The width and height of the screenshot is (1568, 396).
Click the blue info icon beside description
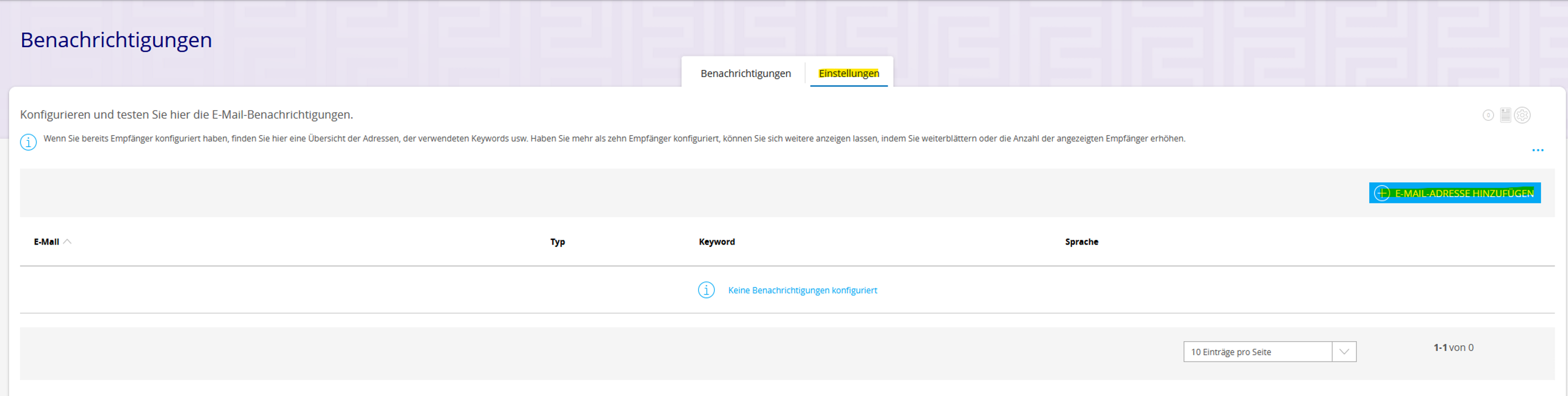[28, 143]
